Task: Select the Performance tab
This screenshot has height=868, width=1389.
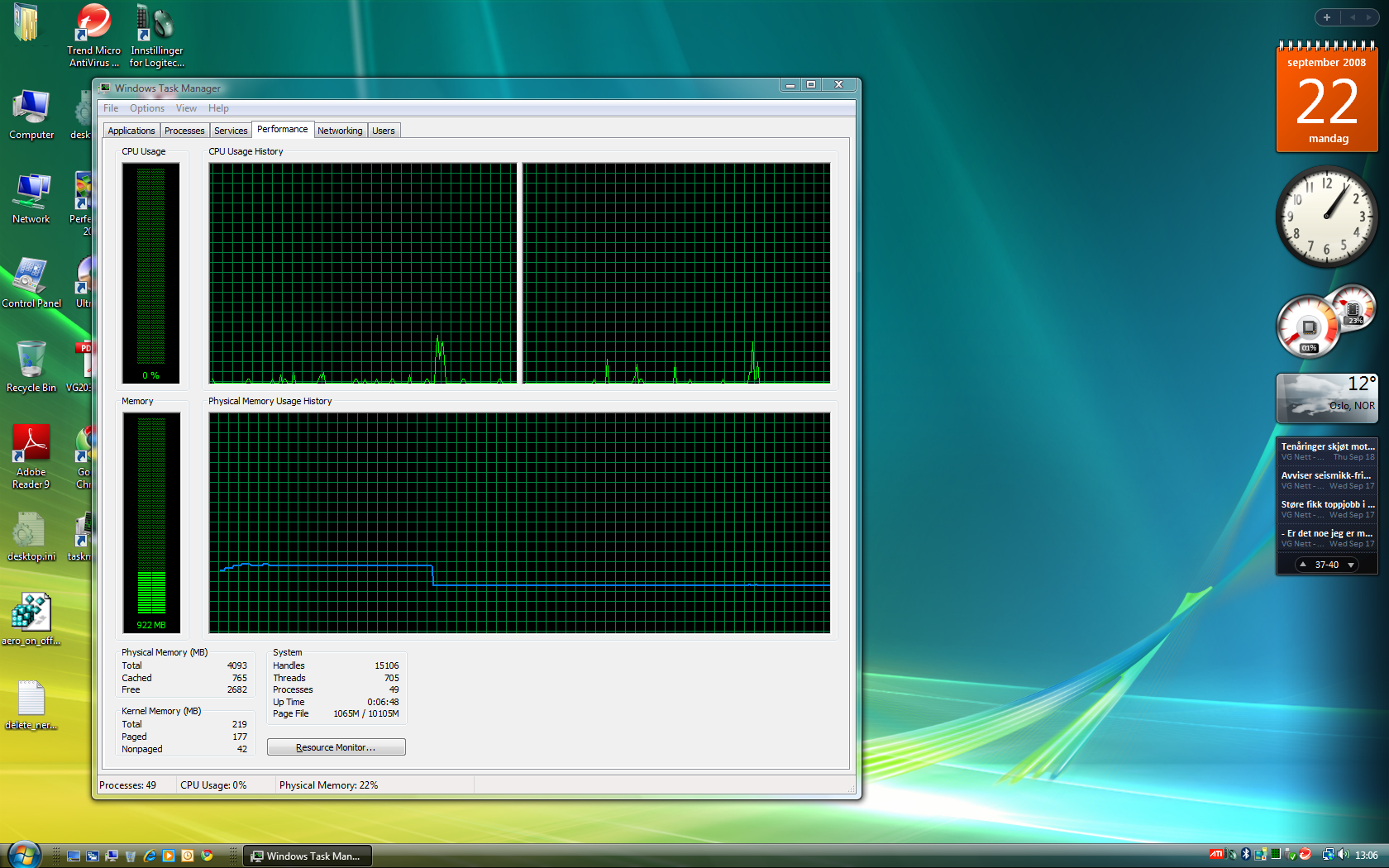Action: (x=282, y=129)
